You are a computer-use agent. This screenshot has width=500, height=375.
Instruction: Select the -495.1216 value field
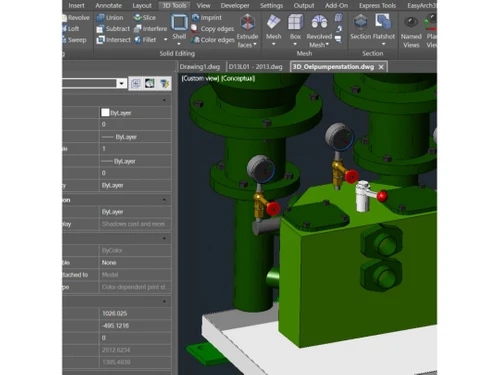(x=135, y=326)
